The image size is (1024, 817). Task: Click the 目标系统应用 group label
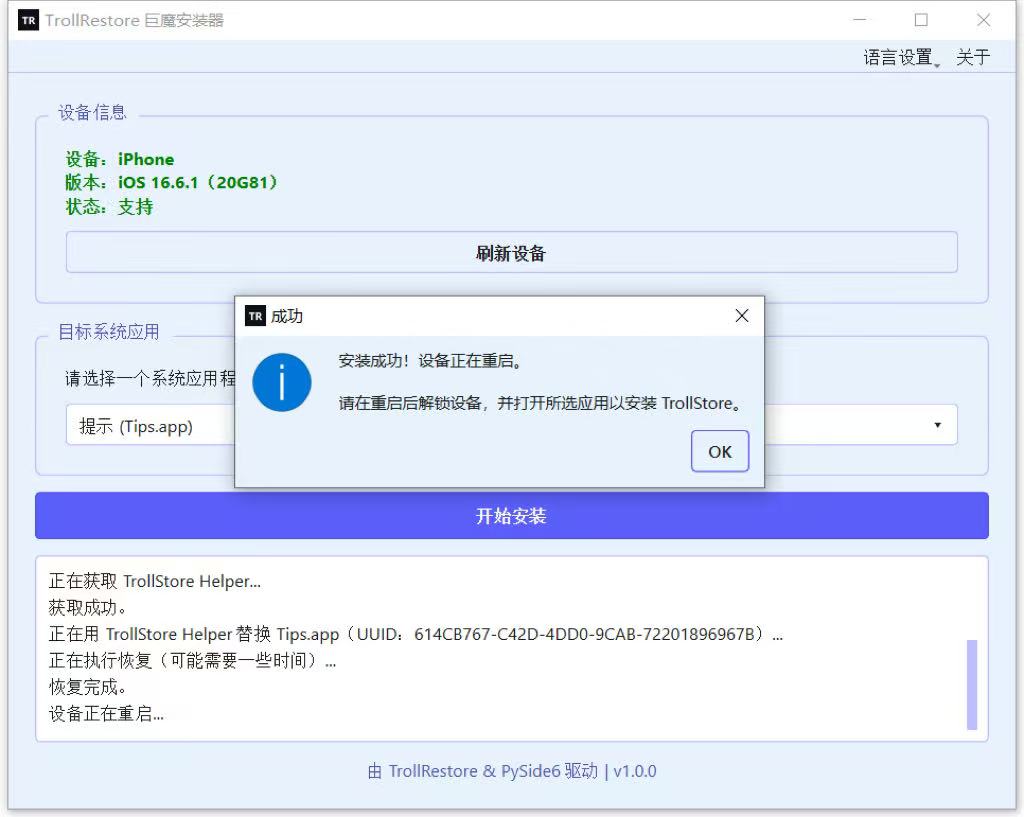pos(109,332)
